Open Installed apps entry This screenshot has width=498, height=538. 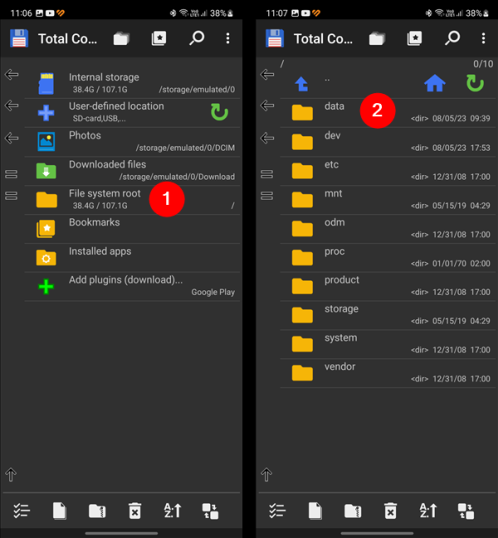pos(132,258)
